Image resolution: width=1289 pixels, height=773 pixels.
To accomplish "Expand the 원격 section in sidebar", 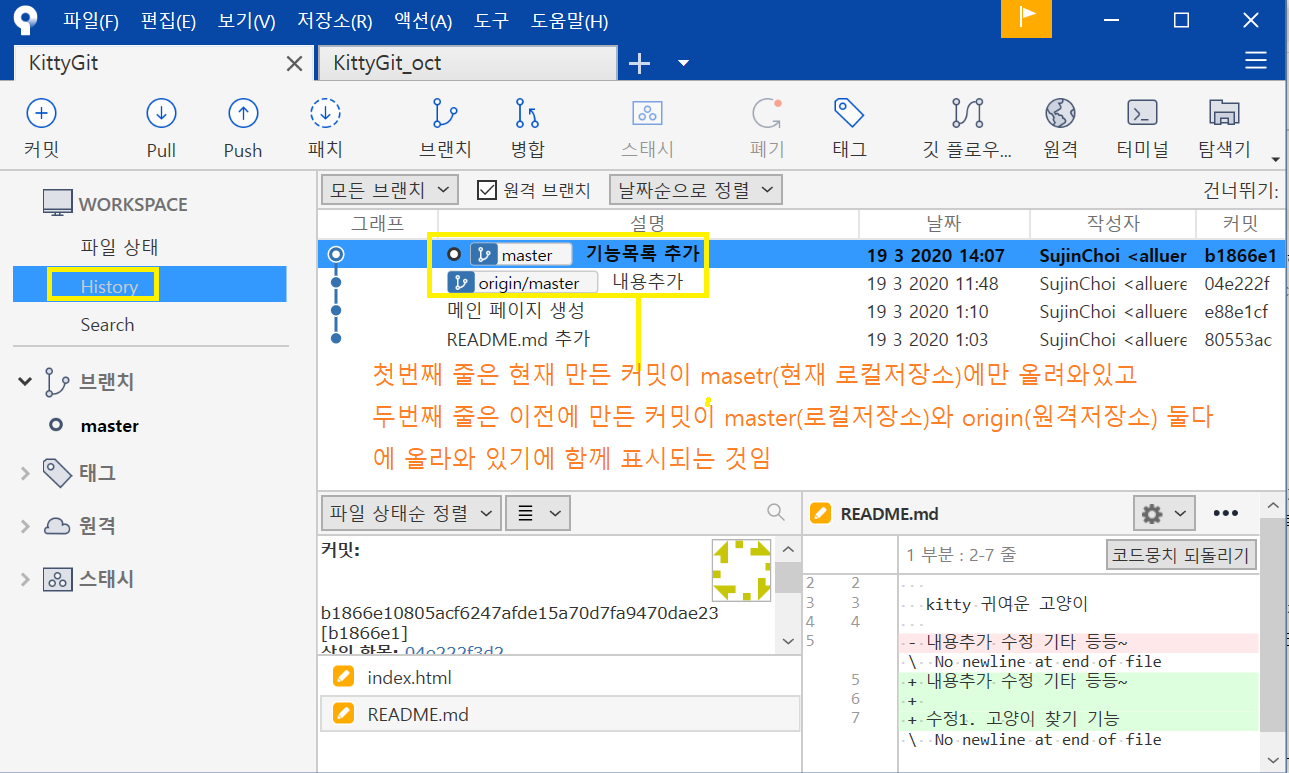I will 26,526.
